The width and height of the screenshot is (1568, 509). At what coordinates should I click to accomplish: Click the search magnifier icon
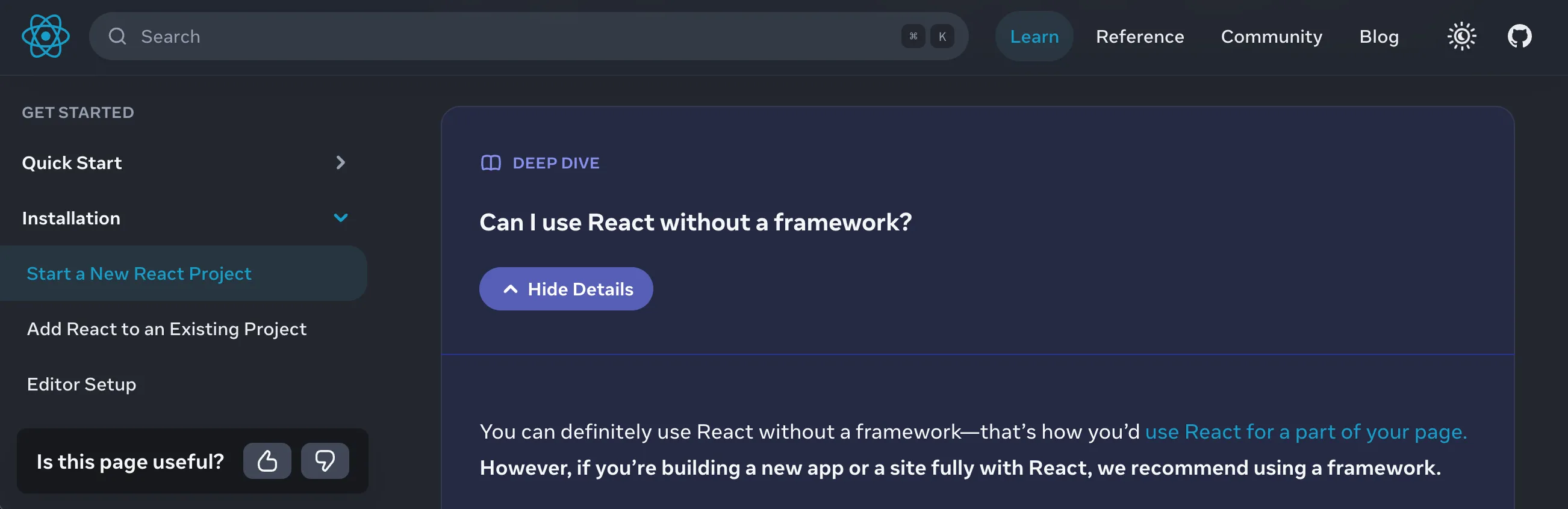click(x=117, y=37)
